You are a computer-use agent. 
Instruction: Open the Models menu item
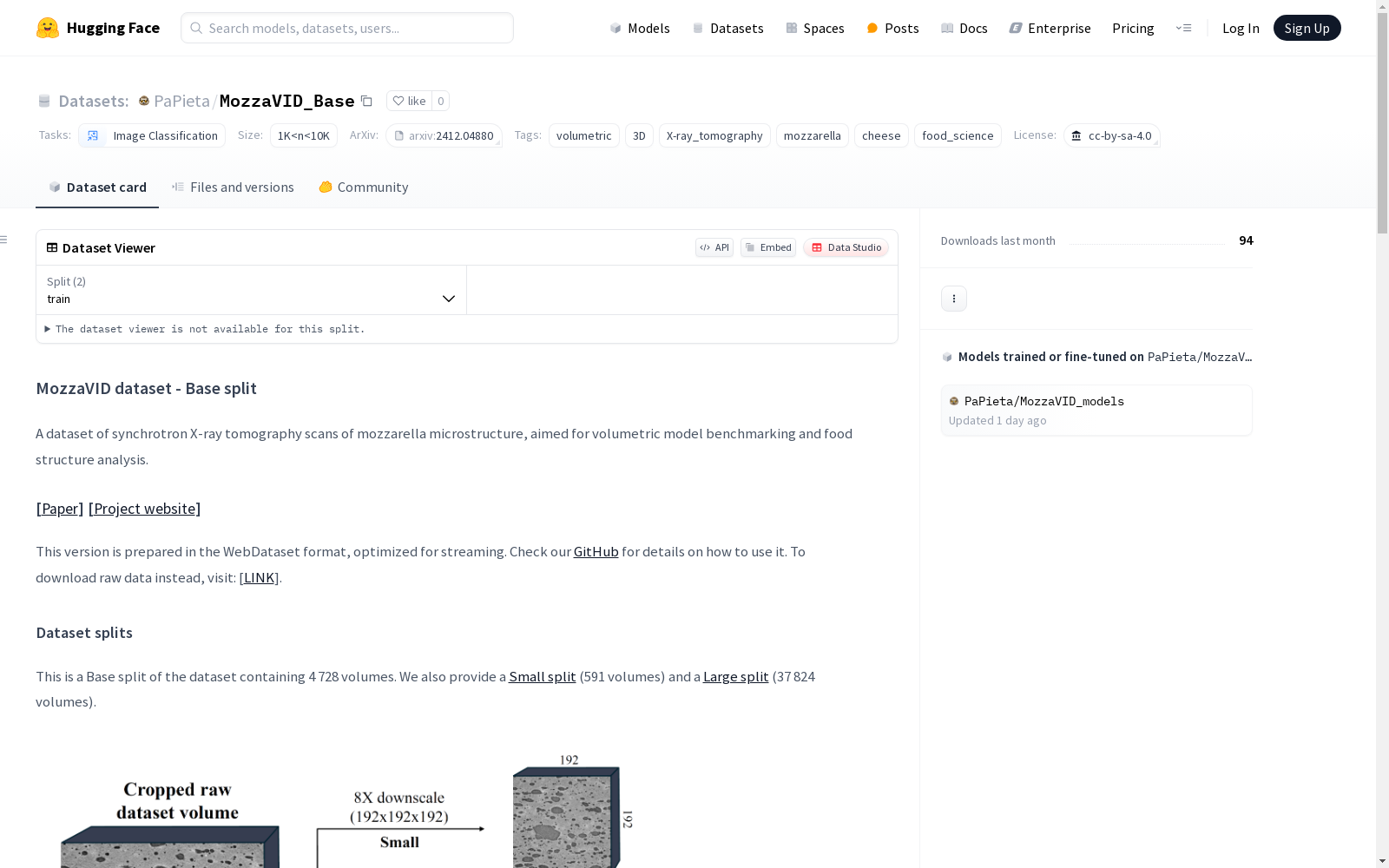pyautogui.click(x=640, y=28)
